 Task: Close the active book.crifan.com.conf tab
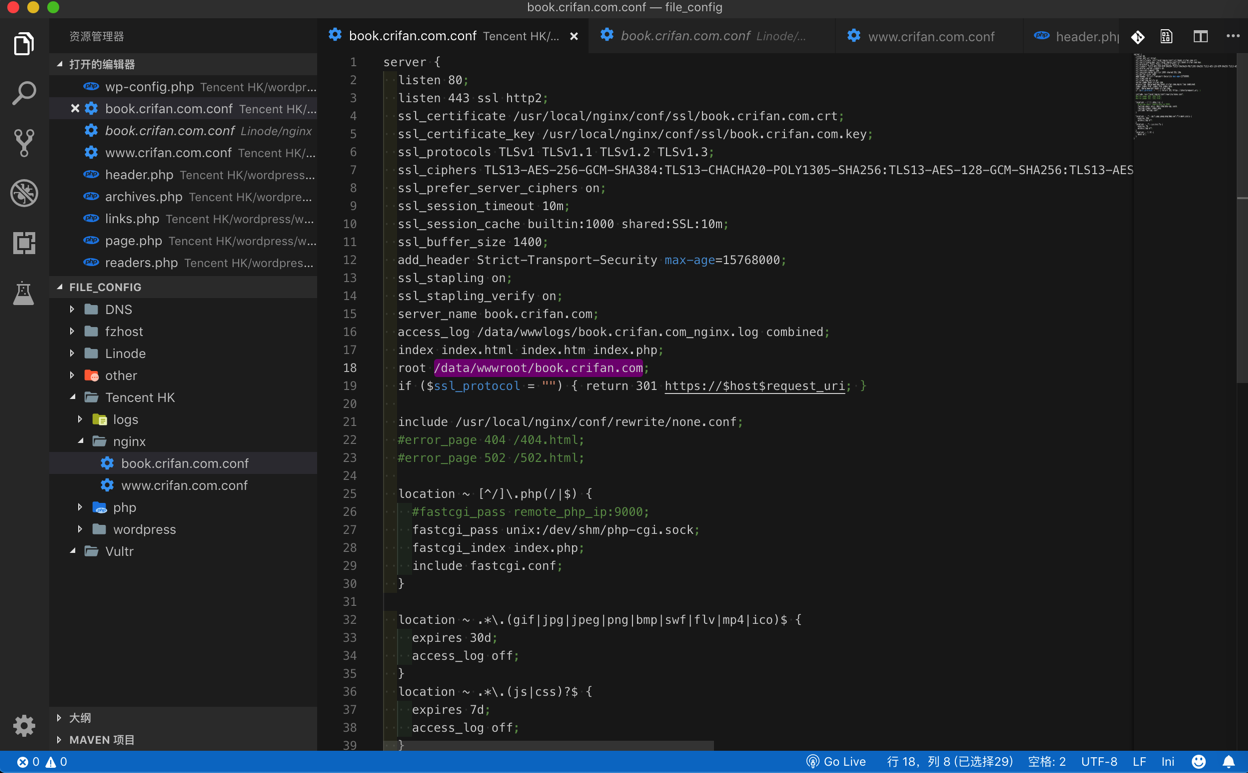click(574, 36)
